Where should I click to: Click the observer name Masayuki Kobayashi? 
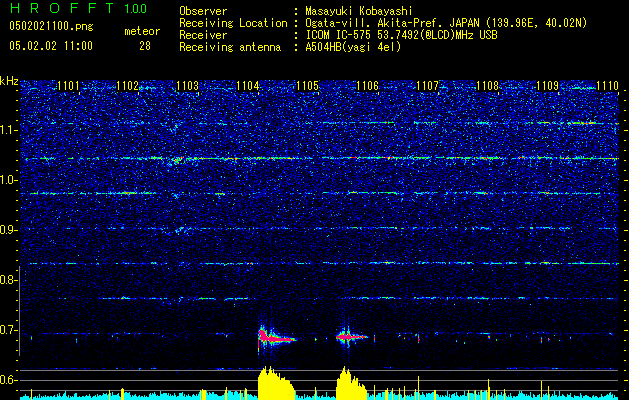point(359,11)
